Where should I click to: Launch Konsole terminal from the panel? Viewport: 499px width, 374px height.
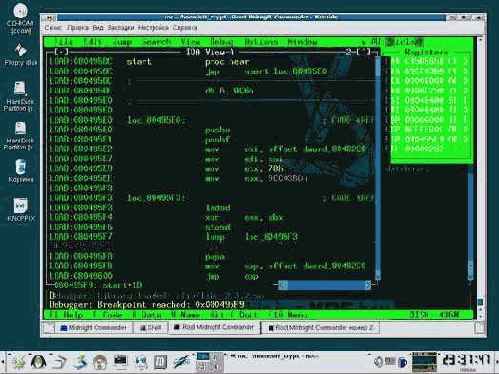[x=121, y=362]
